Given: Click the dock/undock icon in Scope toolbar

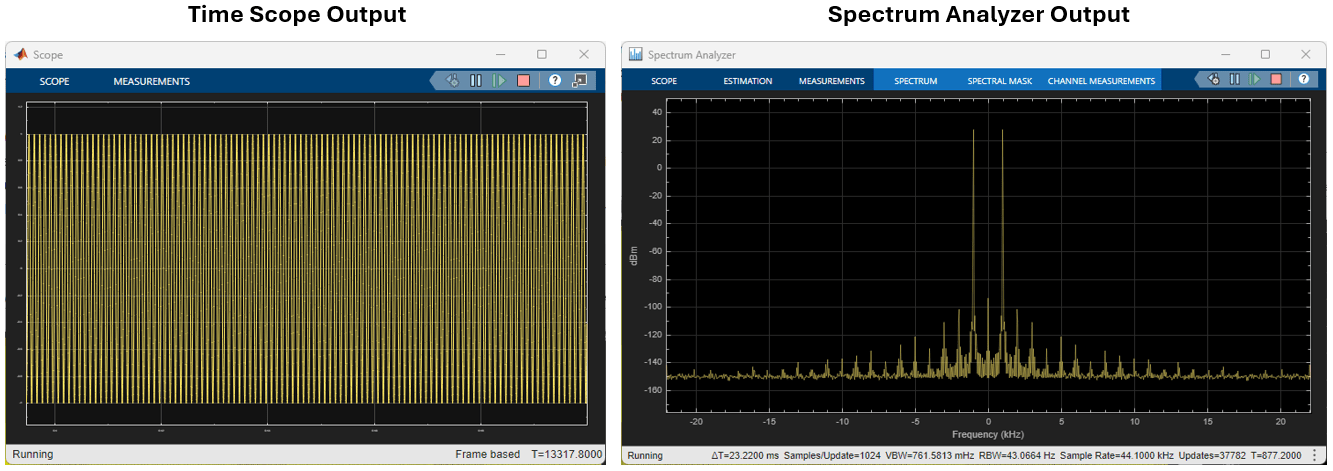Looking at the screenshot, I should click(580, 80).
